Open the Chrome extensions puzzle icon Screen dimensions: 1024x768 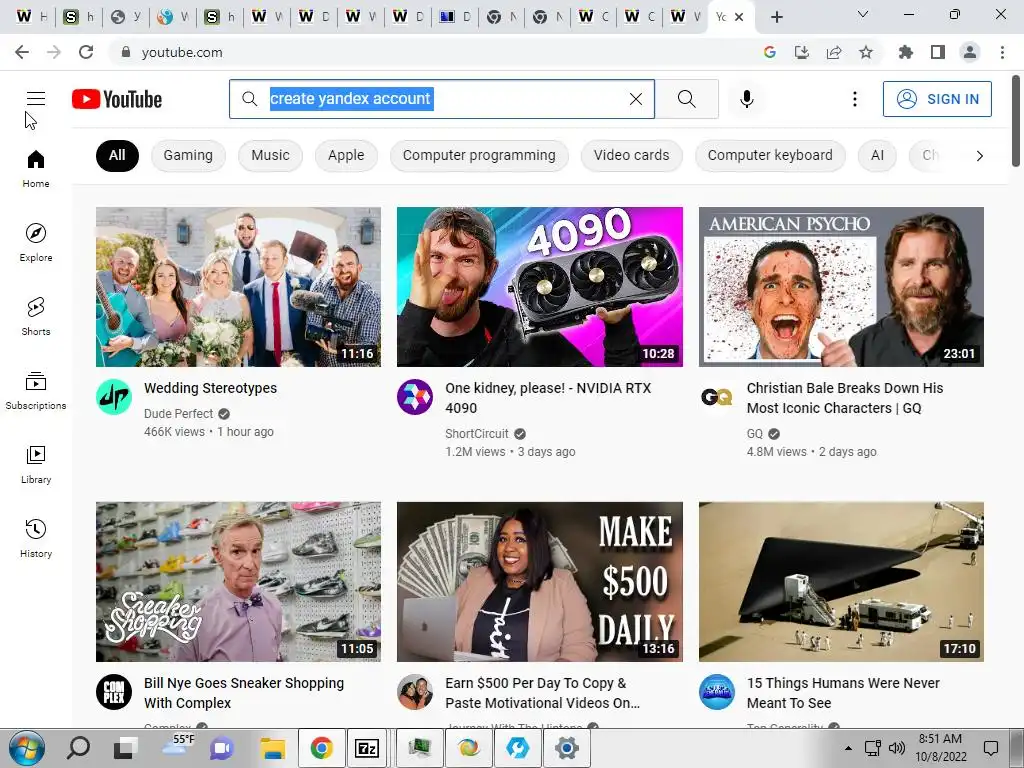905,52
